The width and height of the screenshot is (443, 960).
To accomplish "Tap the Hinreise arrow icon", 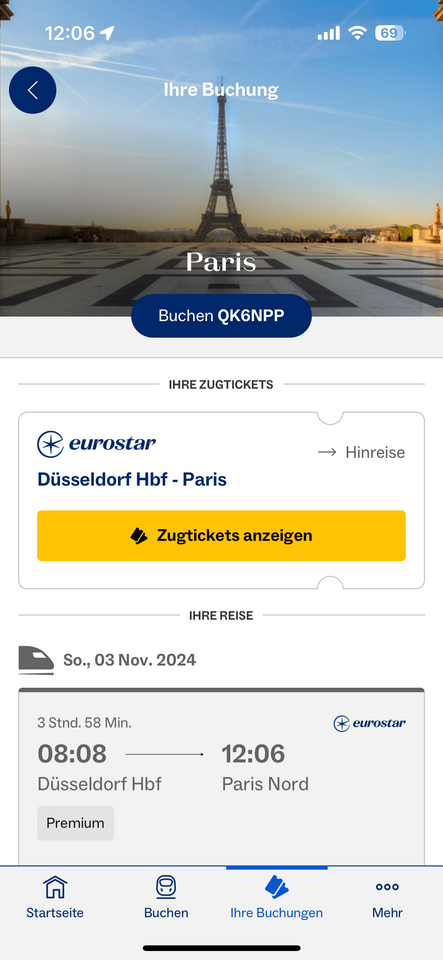I will pyautogui.click(x=327, y=452).
